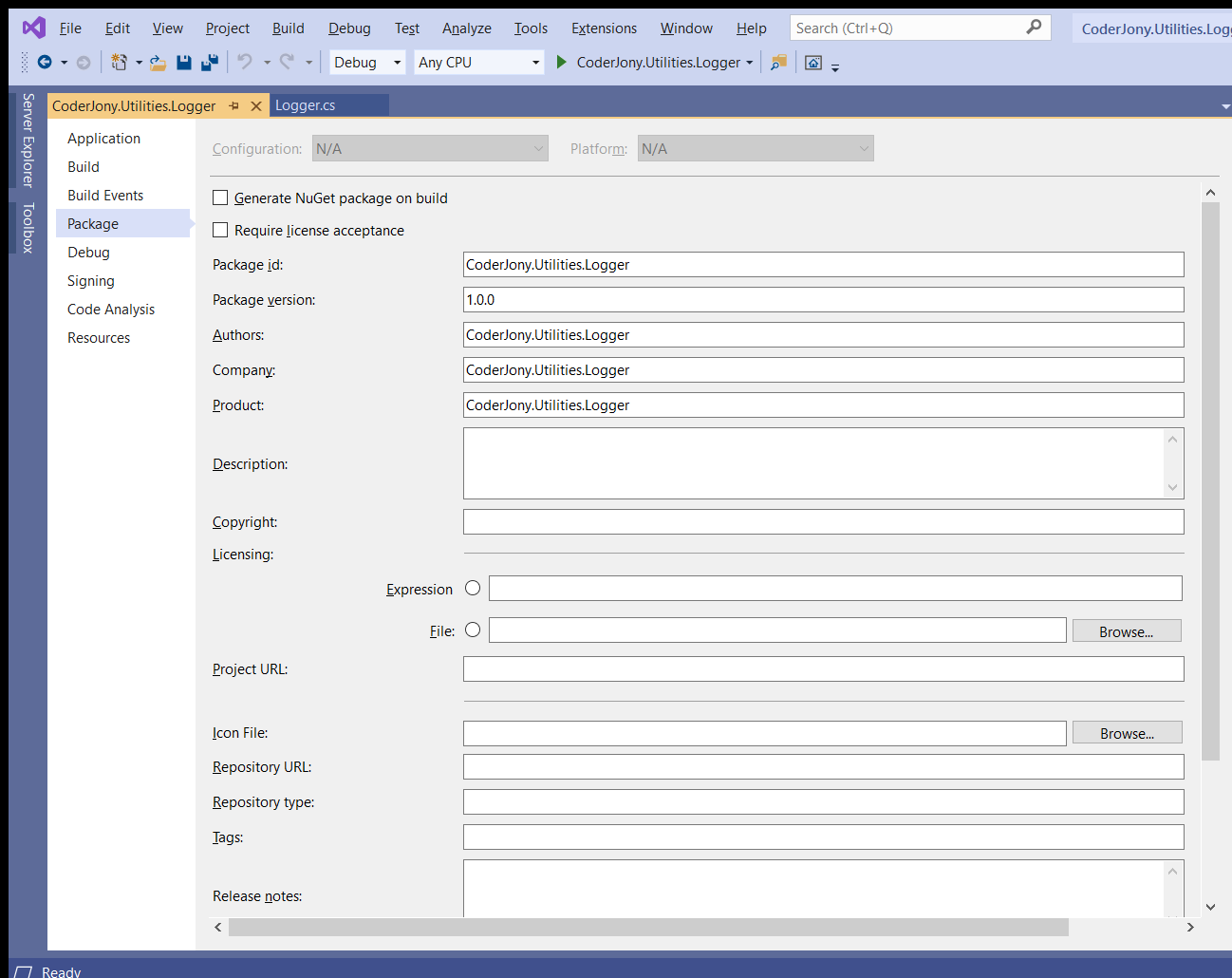
Task: Go to the Signing properties page
Action: (x=91, y=281)
